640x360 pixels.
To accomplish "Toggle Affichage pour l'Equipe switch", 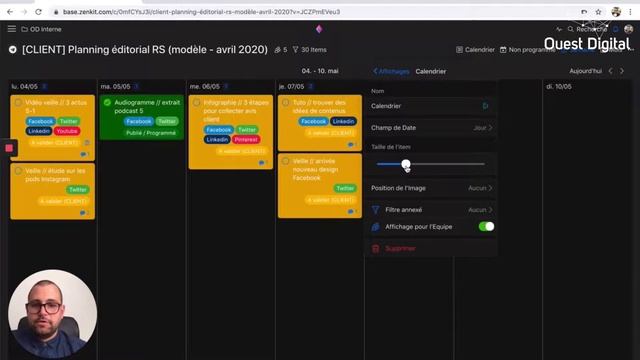I will [486, 227].
